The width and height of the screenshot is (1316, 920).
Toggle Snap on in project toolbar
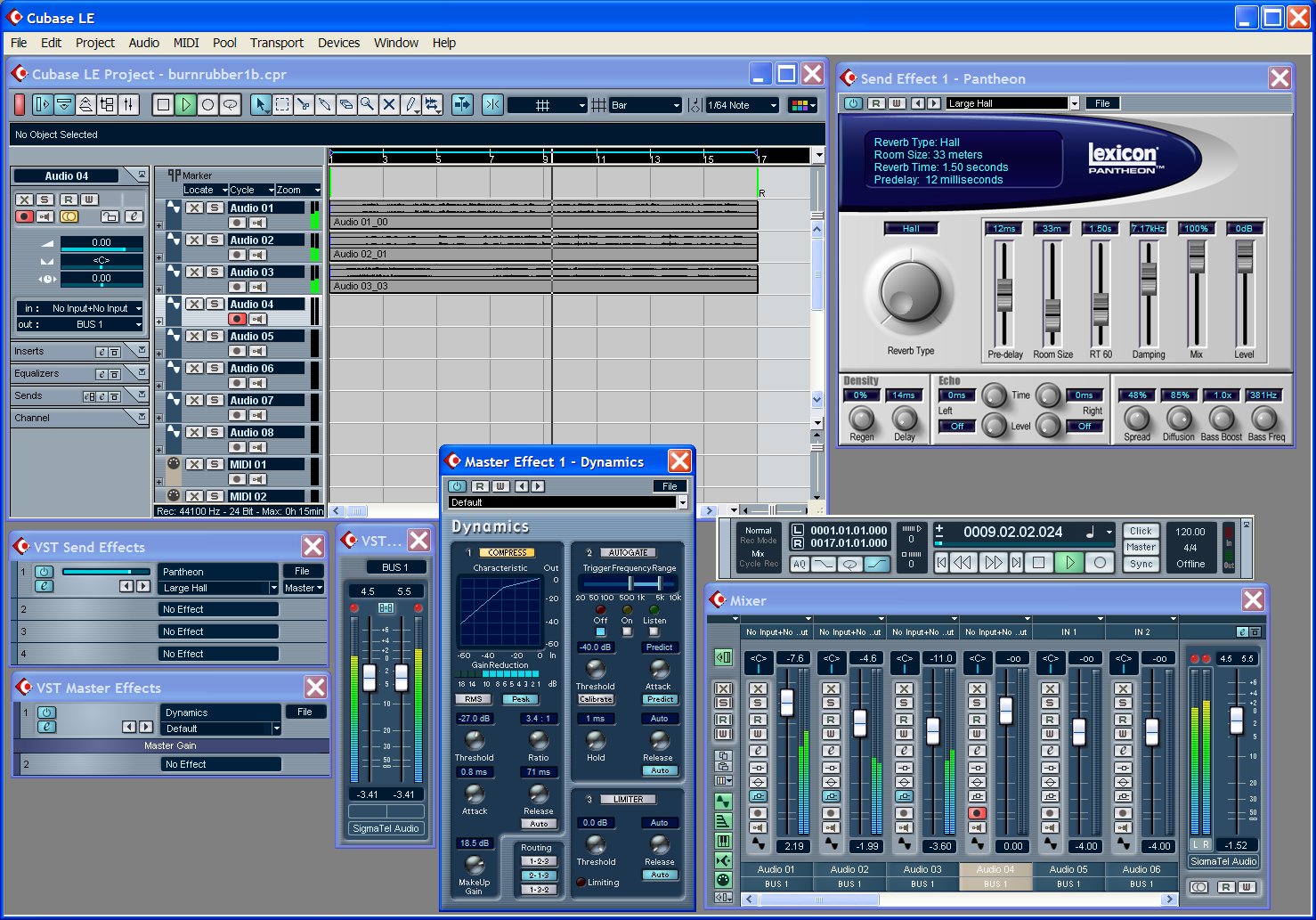click(492, 104)
